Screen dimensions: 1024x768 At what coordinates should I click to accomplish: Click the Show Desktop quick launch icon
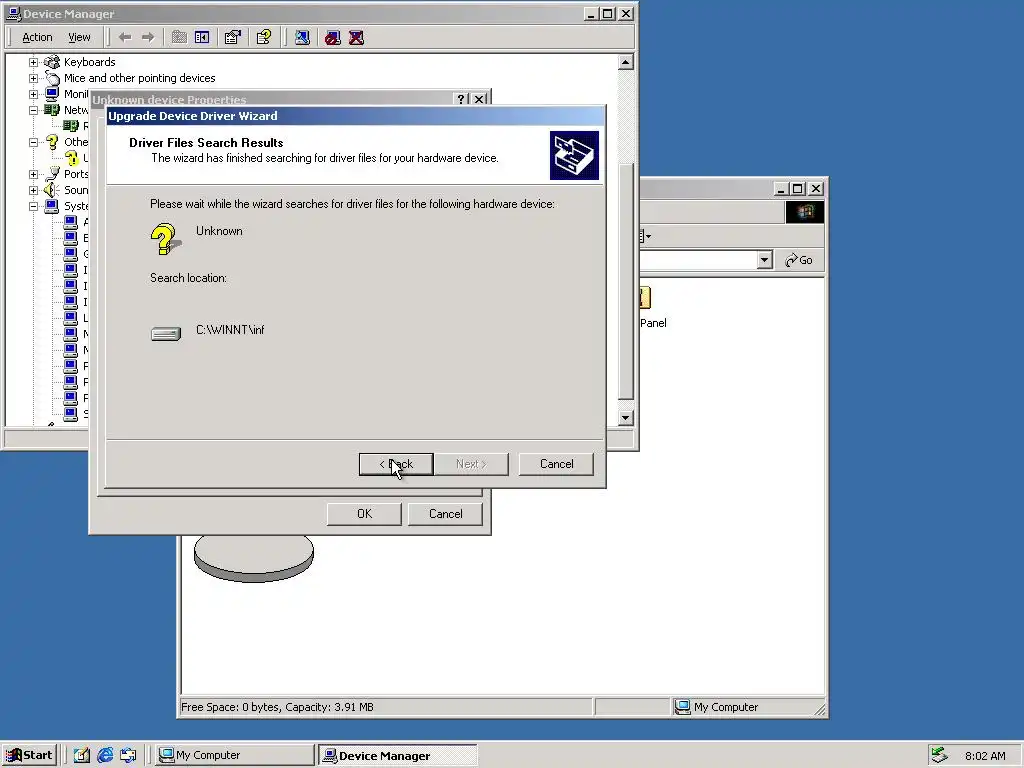point(81,755)
